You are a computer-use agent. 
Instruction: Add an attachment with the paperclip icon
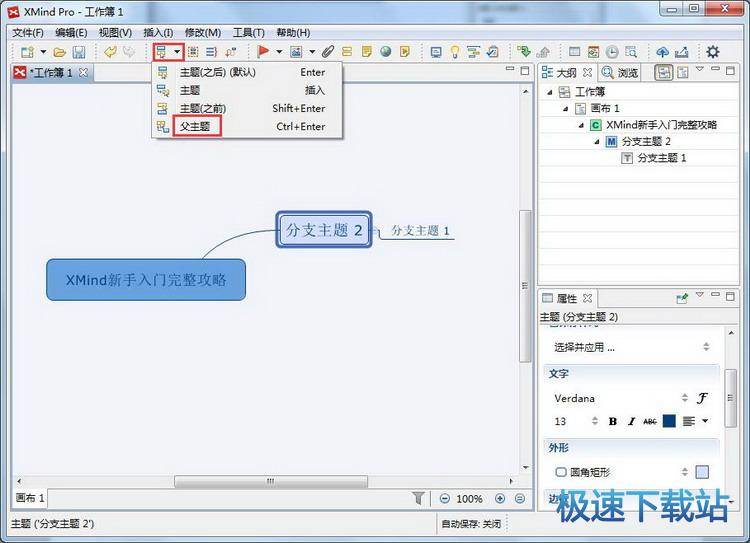point(328,51)
